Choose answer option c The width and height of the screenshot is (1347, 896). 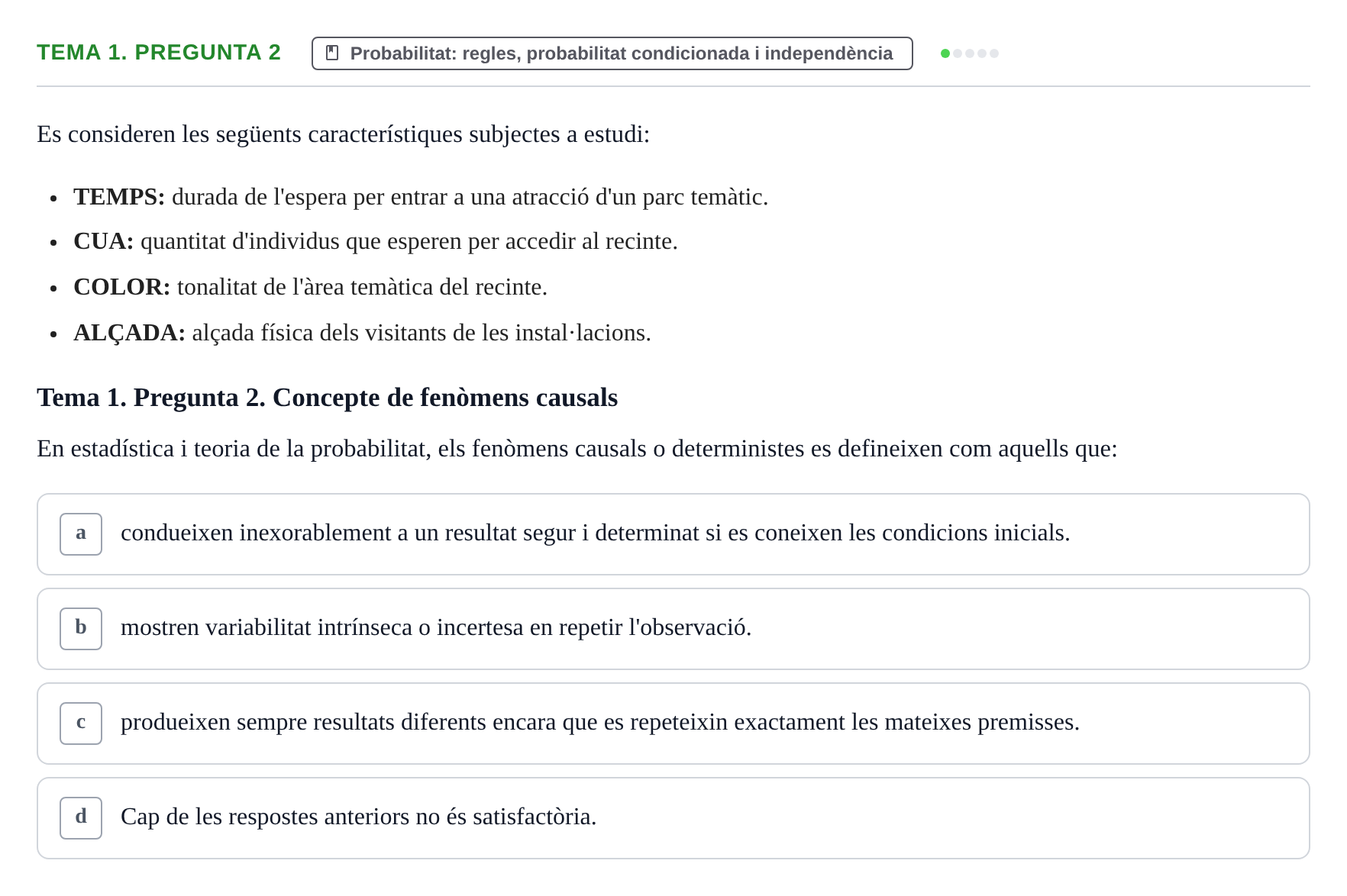tap(673, 724)
